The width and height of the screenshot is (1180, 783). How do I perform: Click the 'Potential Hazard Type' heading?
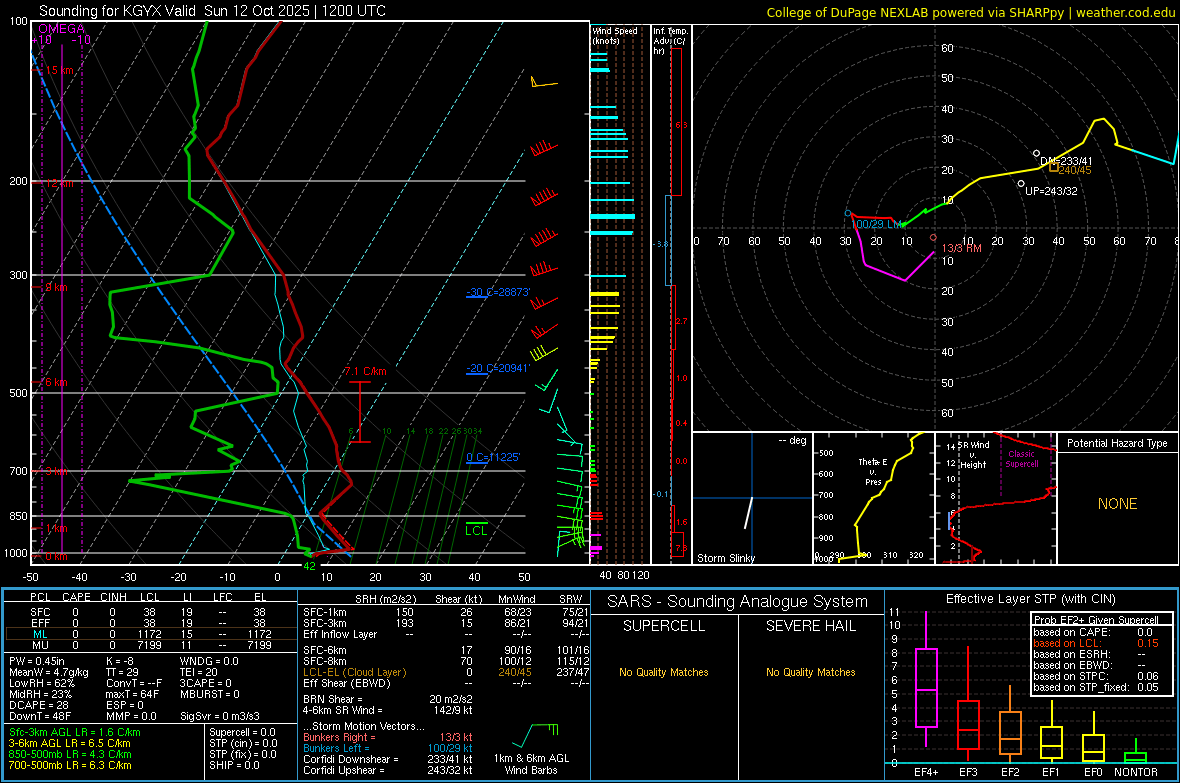1118,443
